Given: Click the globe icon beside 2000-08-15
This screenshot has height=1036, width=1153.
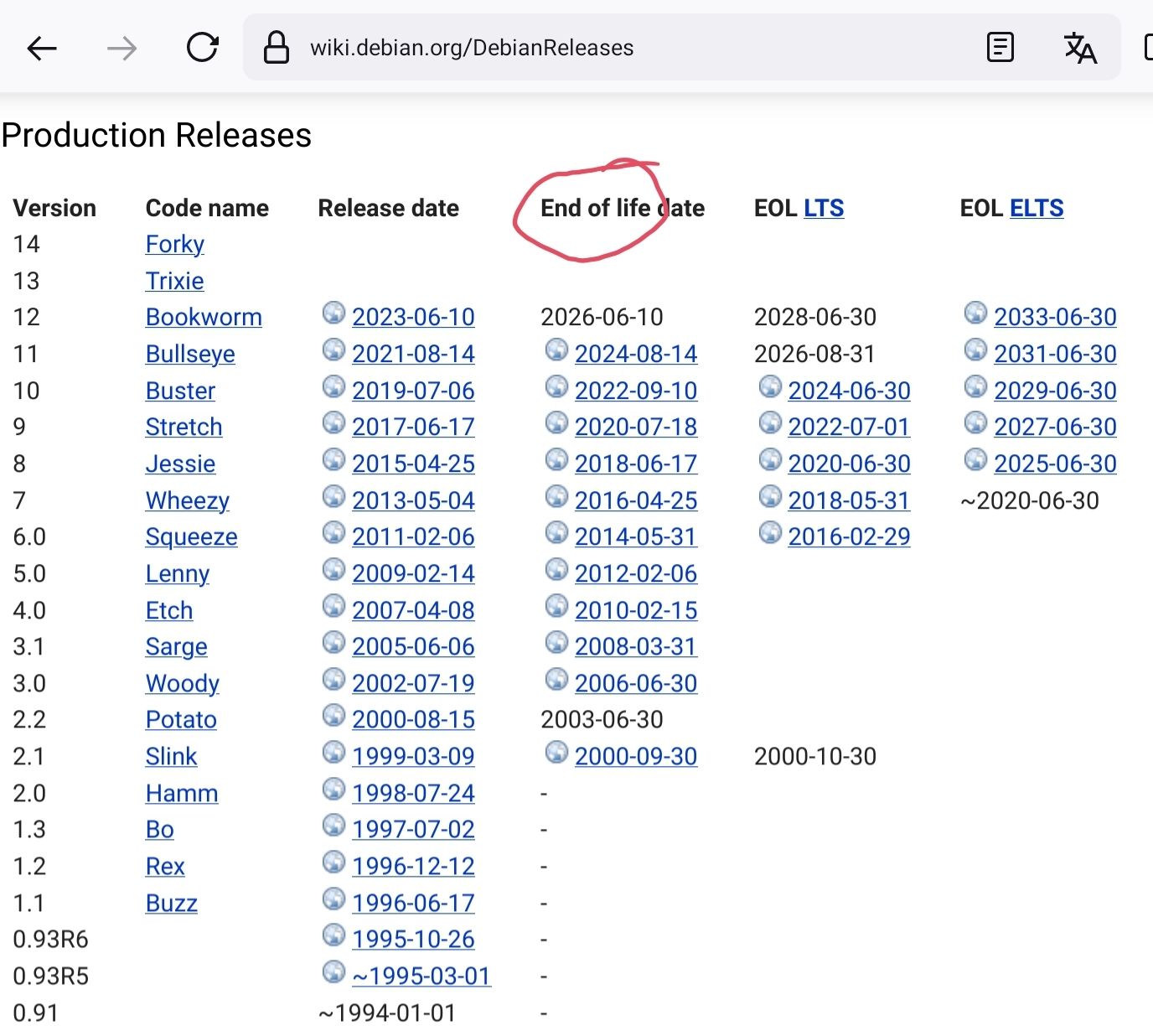Looking at the screenshot, I should point(333,715).
